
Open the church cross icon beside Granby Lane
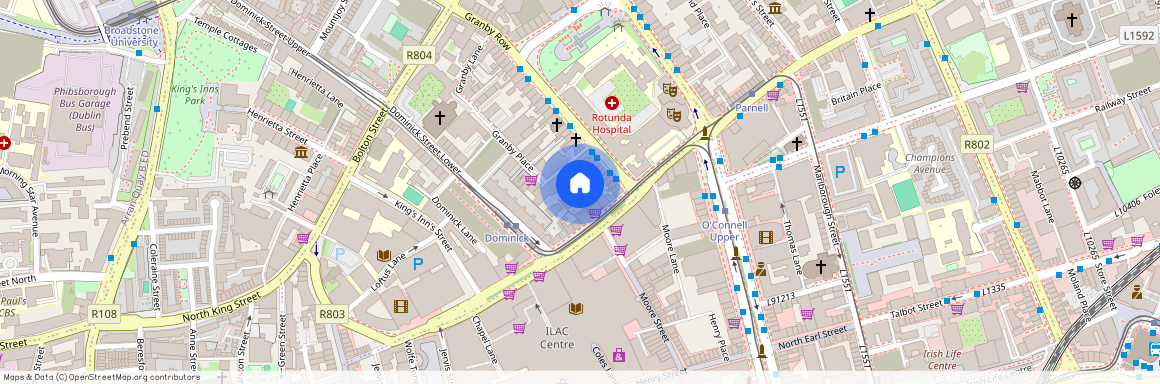coord(439,118)
